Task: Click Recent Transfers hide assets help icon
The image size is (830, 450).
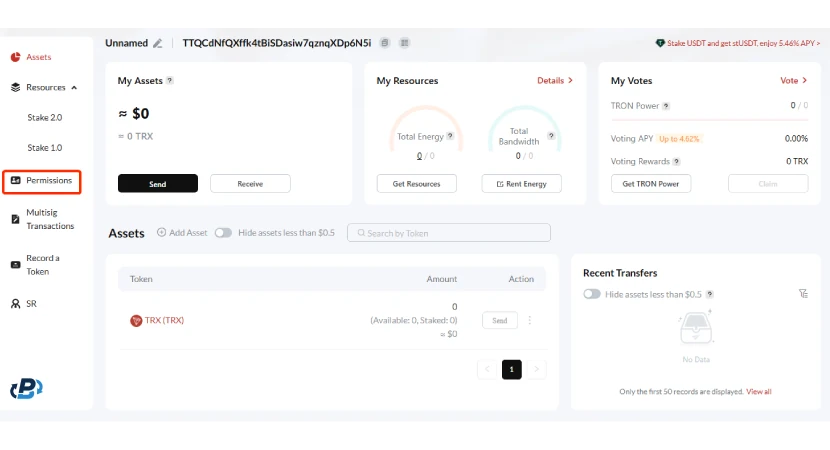Action: click(710, 294)
